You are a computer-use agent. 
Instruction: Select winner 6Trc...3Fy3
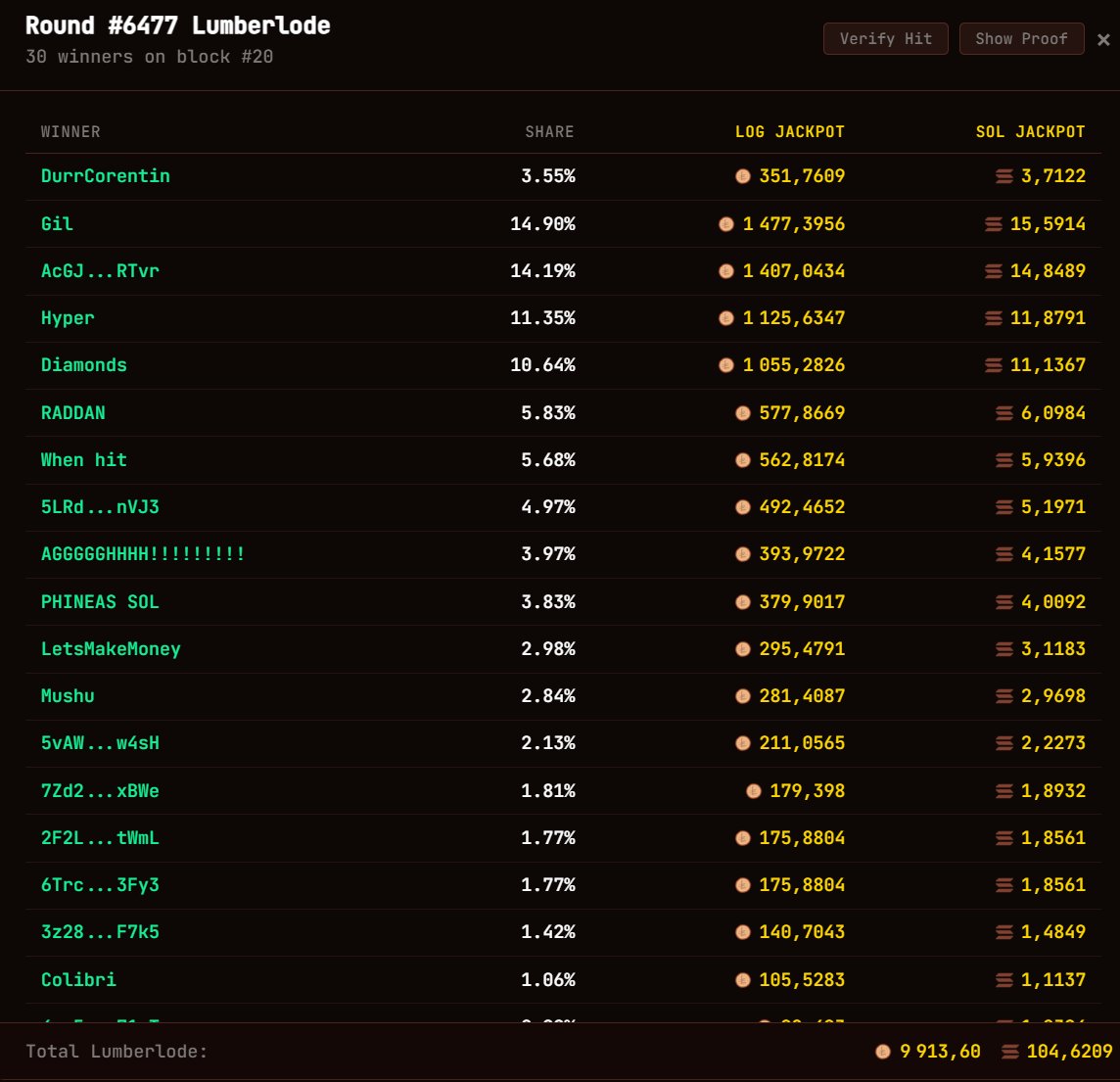point(100,885)
